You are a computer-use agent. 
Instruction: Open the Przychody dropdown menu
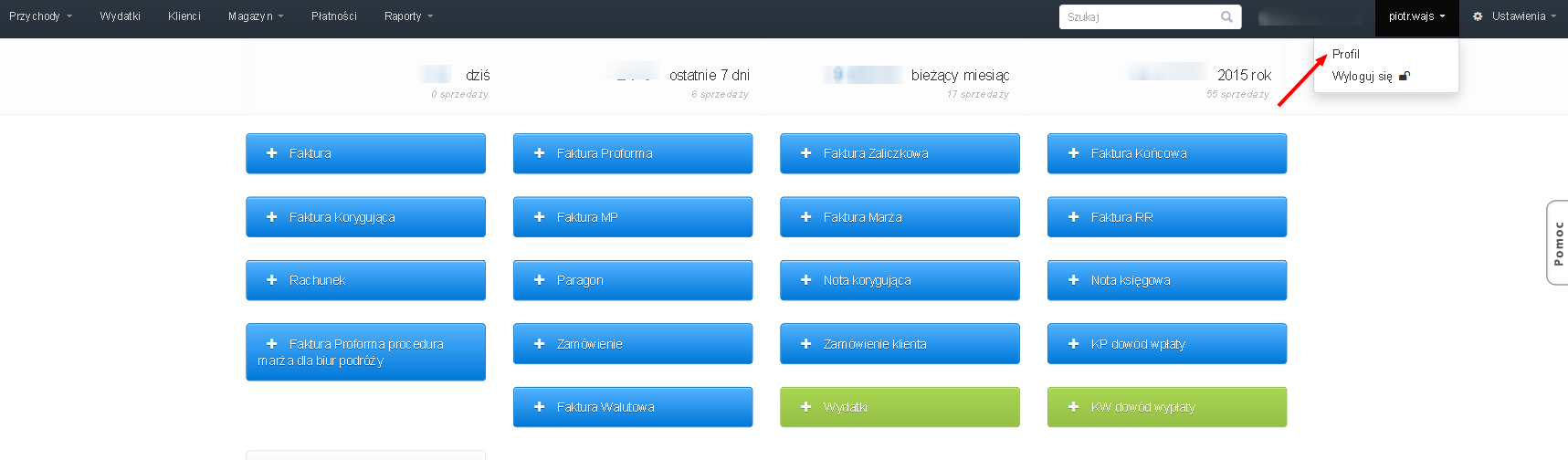[40, 16]
